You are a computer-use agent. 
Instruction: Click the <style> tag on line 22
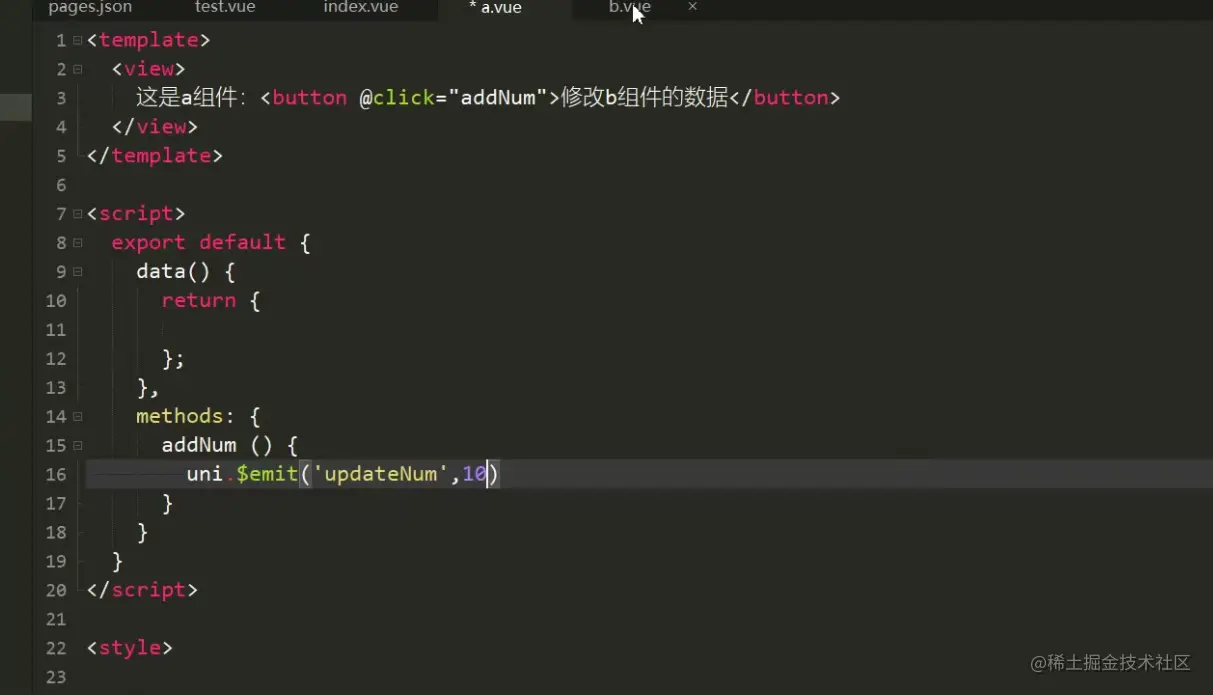[x=130, y=648]
